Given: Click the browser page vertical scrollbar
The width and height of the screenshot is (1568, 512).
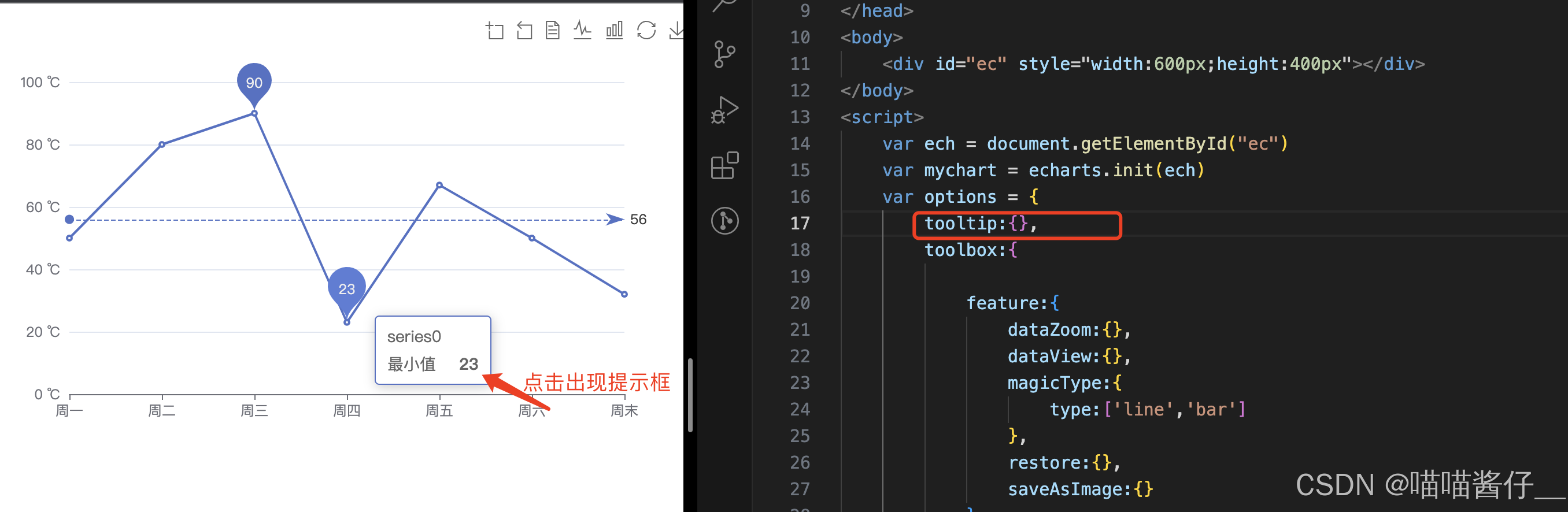Looking at the screenshot, I should click(x=690, y=395).
